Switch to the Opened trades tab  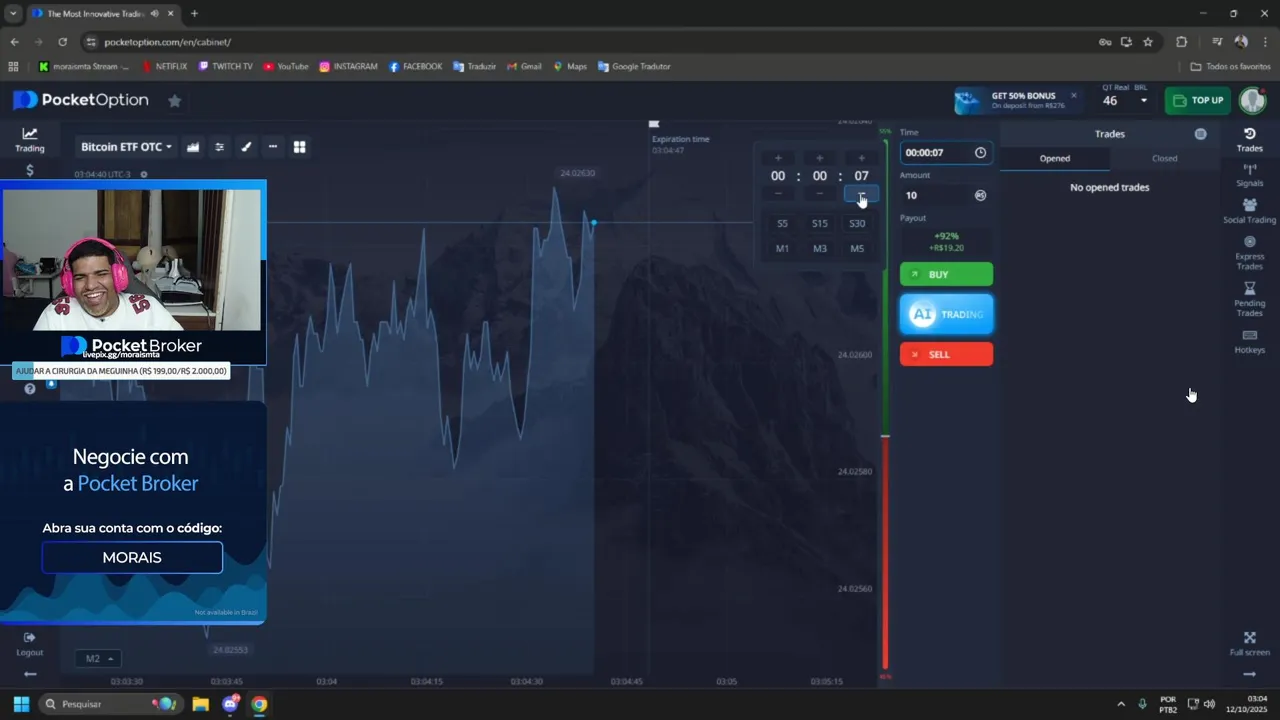[x=1055, y=158]
